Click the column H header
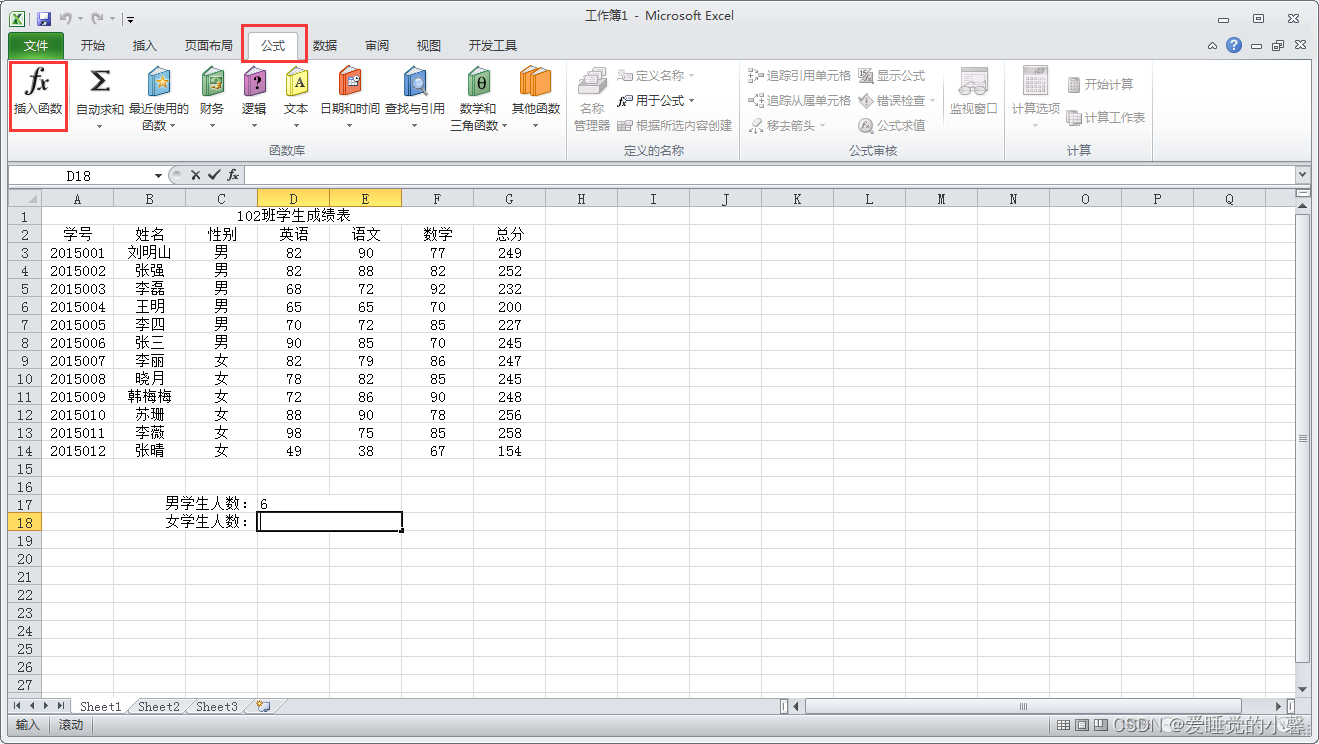Screen dimensions: 1319x744 point(581,199)
